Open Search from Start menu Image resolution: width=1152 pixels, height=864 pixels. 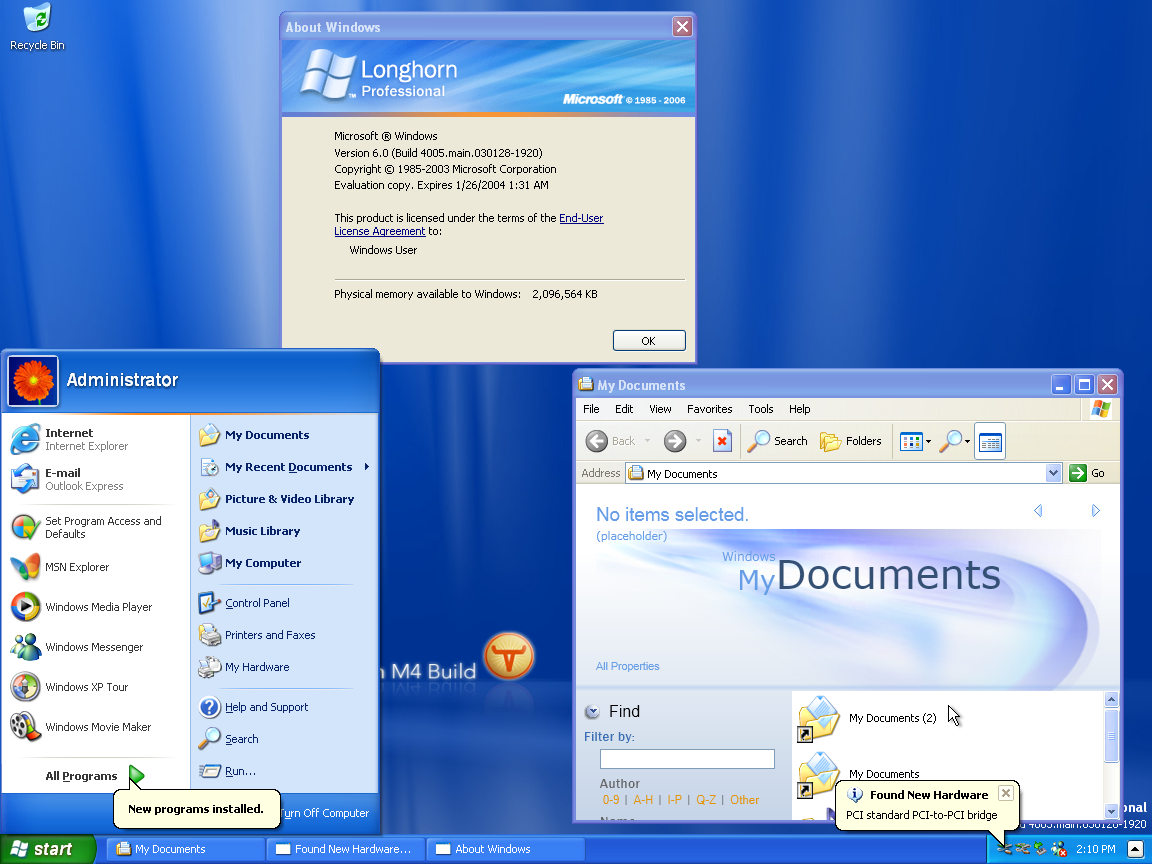[x=229, y=738]
